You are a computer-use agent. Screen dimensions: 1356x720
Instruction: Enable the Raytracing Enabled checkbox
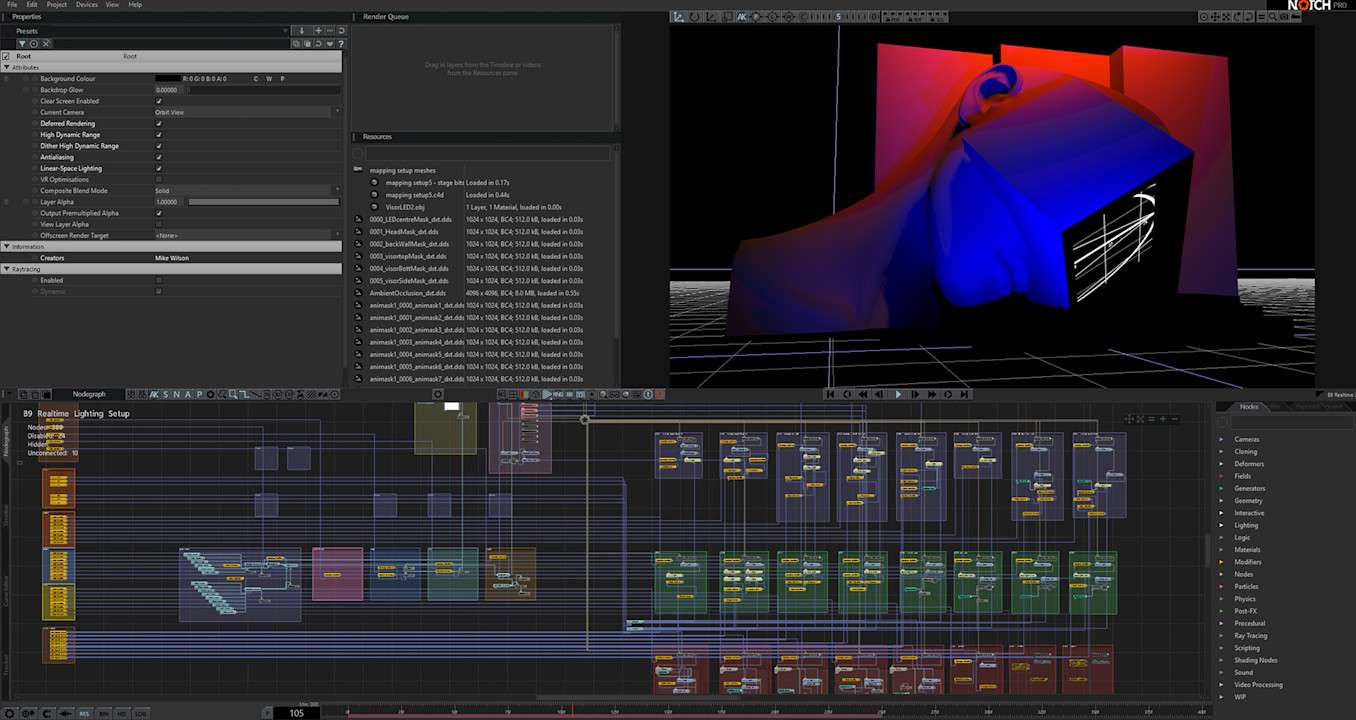(x=159, y=280)
